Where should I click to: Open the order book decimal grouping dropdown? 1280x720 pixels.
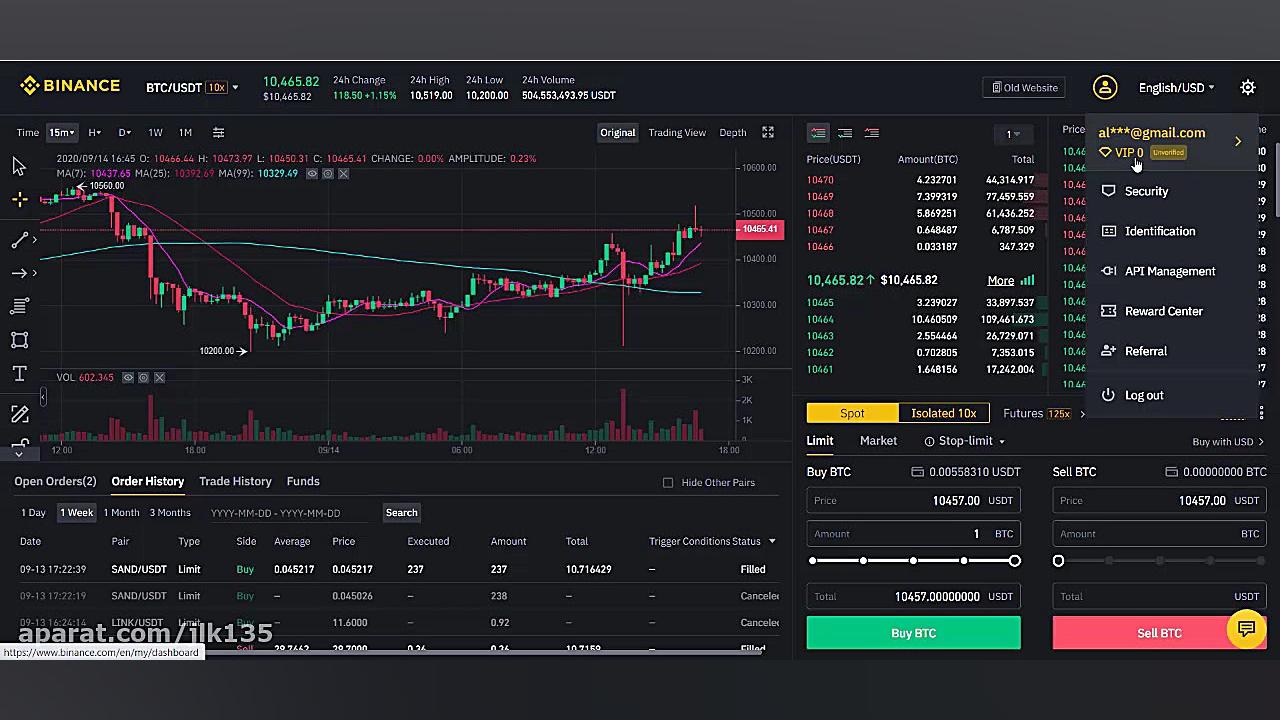[1013, 134]
